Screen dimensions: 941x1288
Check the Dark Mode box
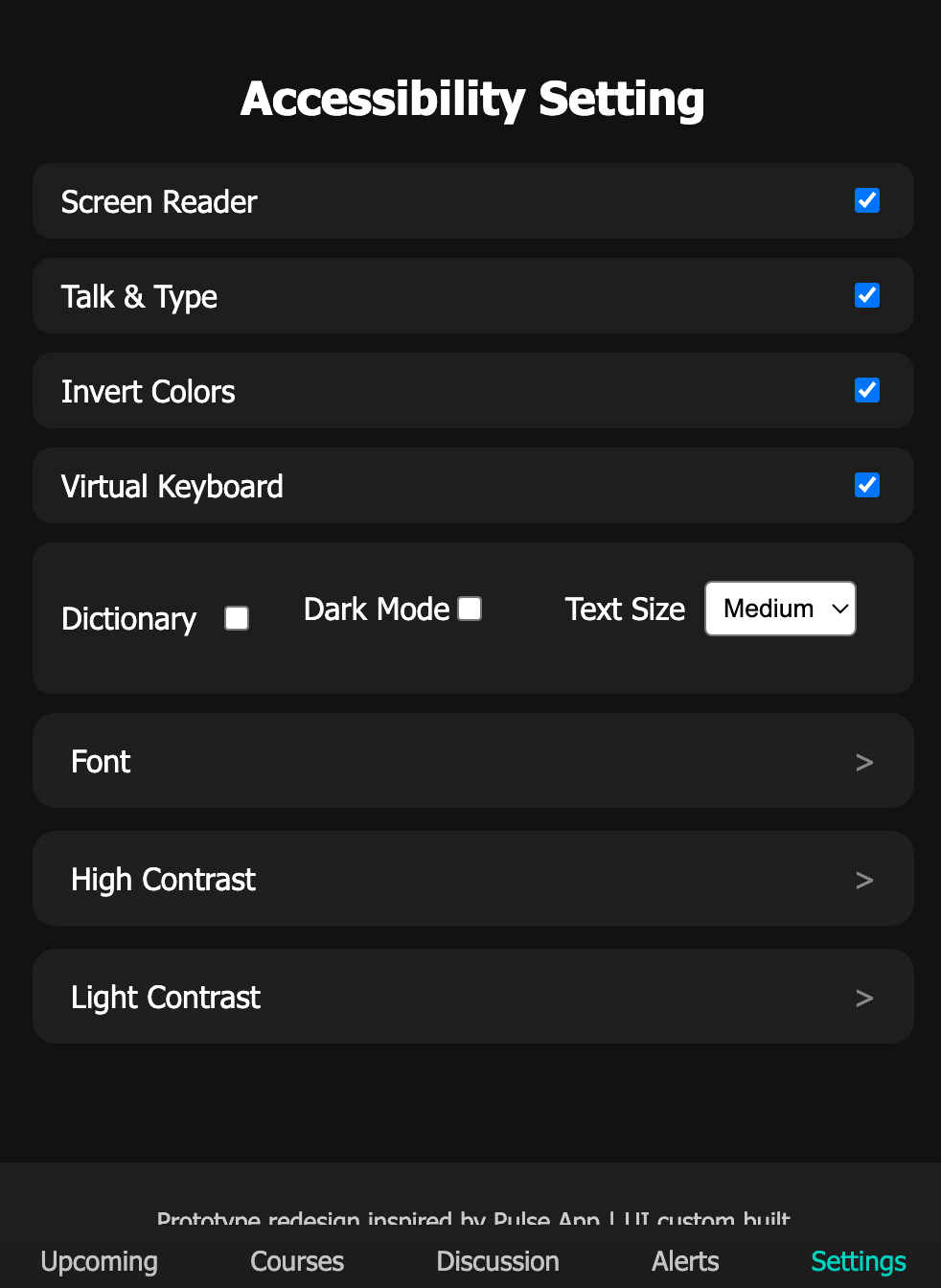[469, 608]
